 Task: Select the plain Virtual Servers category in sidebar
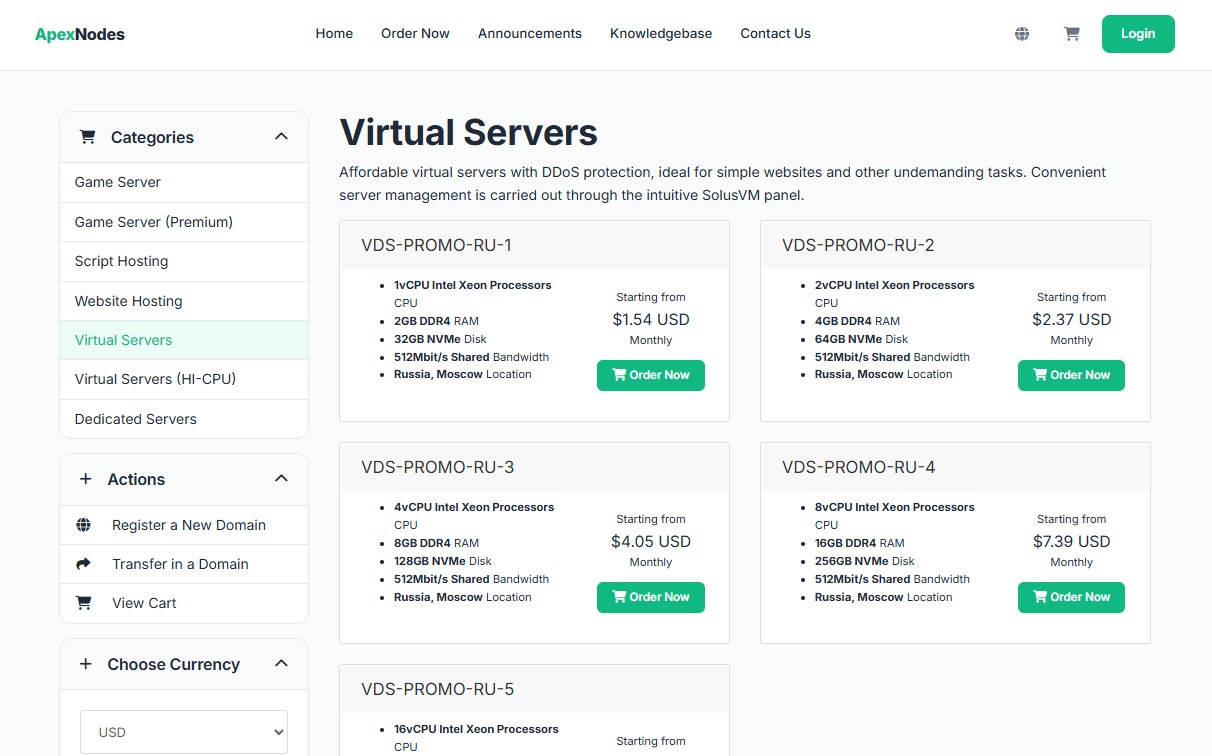tap(184, 340)
